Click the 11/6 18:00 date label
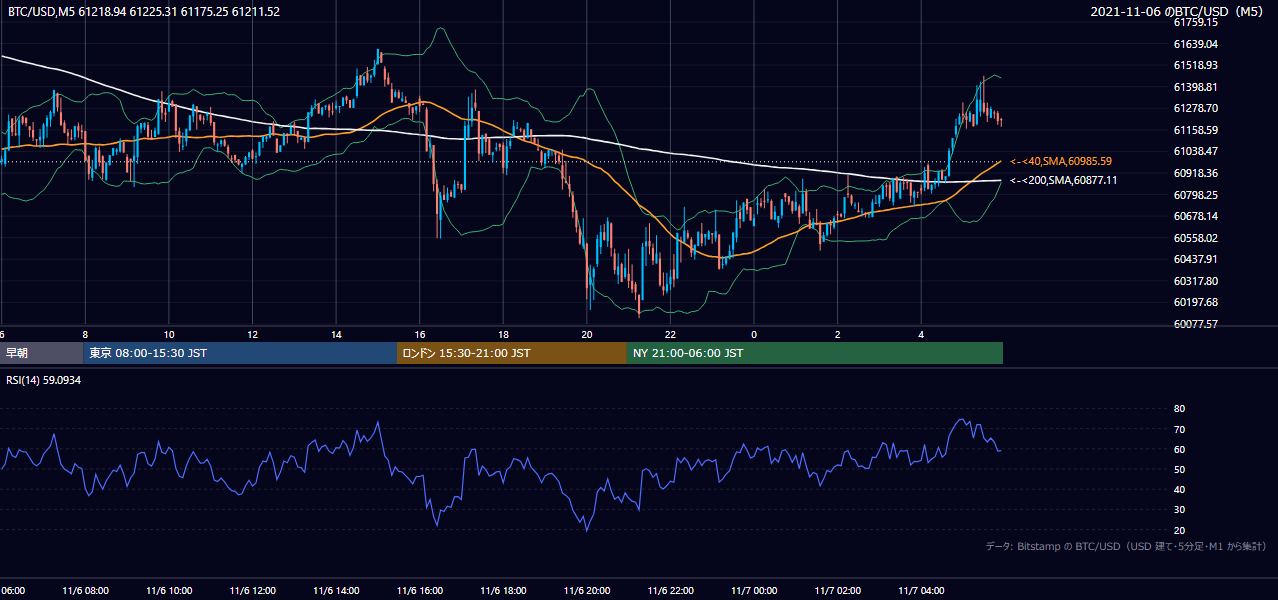This screenshot has height=600, width=1278. pyautogui.click(x=503, y=591)
